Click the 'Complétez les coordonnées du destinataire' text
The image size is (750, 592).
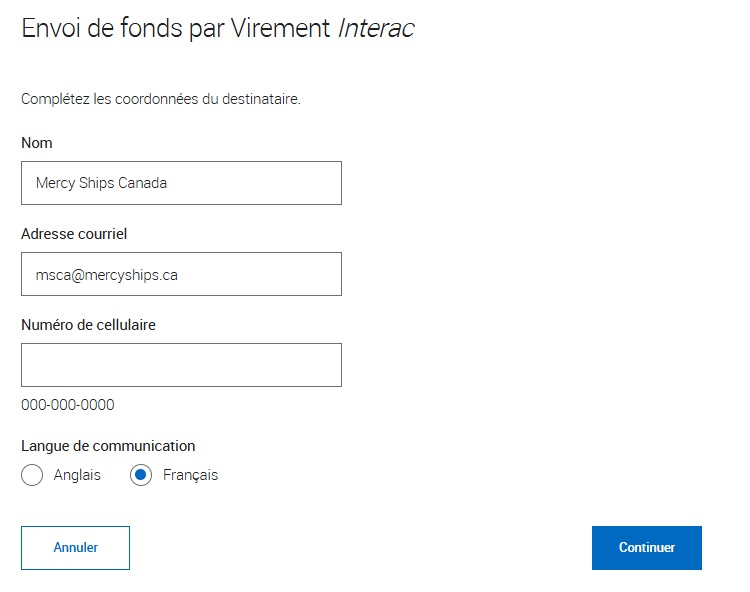(x=161, y=99)
